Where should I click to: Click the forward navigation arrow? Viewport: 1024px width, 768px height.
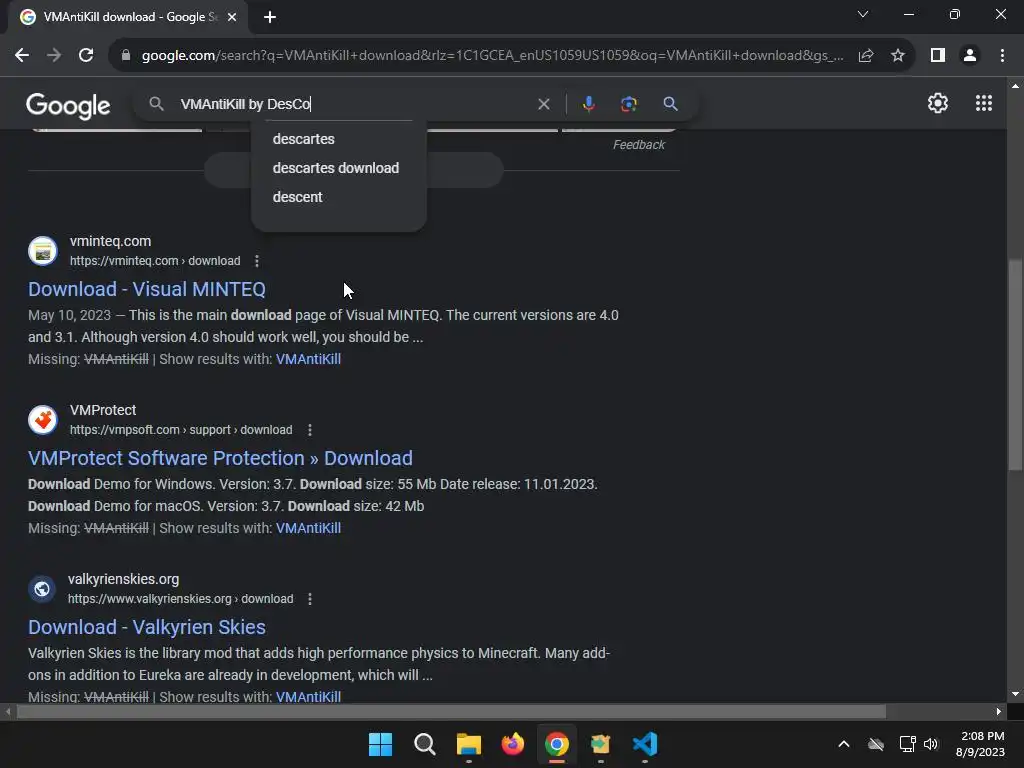point(54,56)
